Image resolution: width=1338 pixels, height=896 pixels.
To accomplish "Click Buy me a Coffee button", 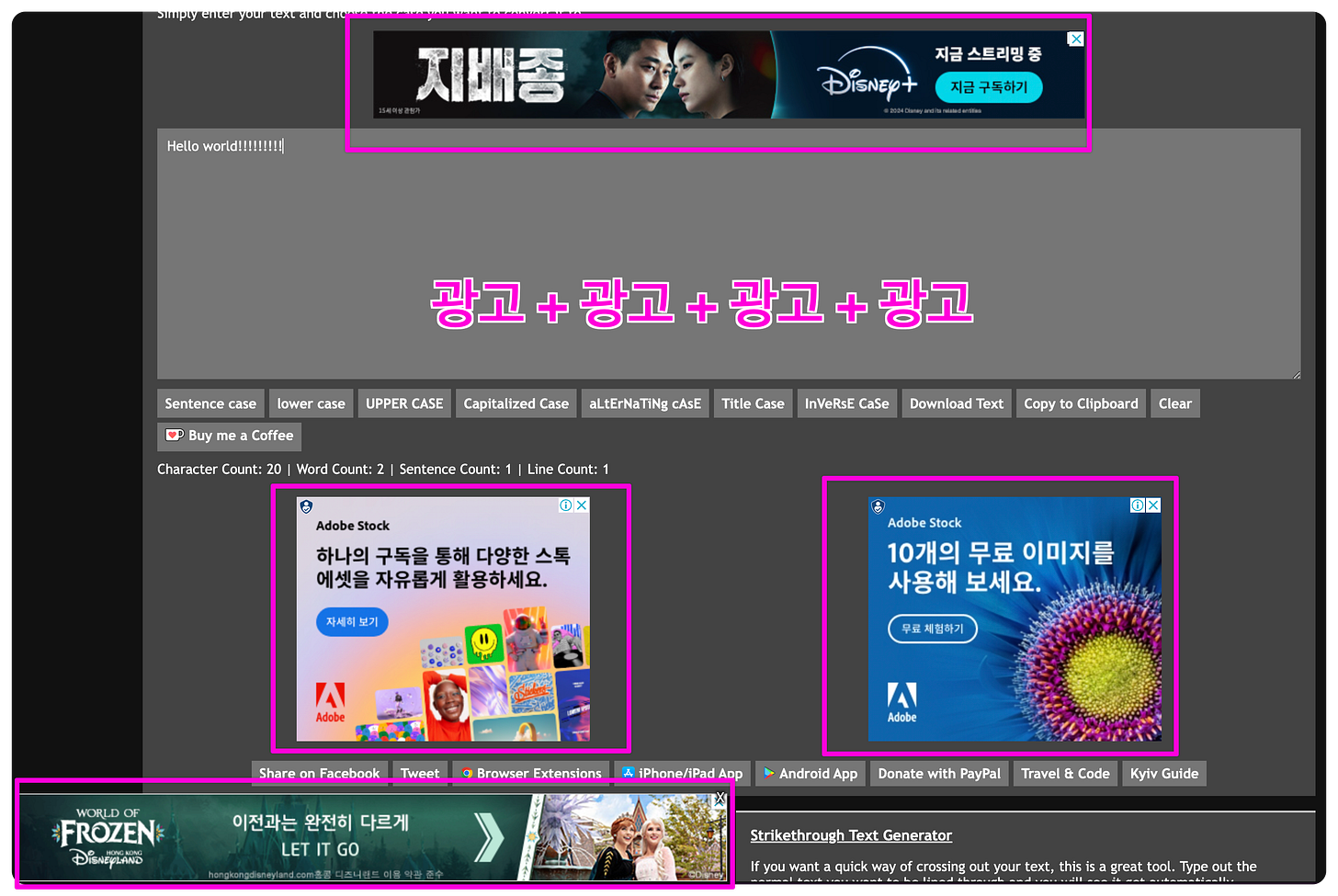I will [229, 436].
